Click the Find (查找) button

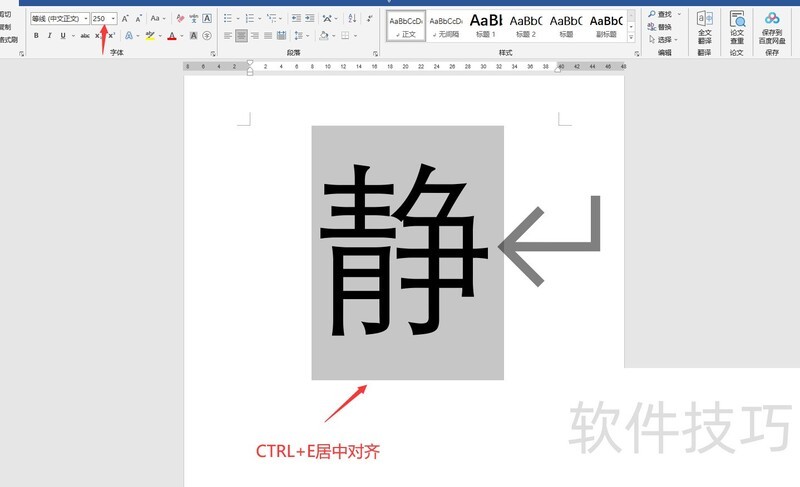(x=660, y=14)
